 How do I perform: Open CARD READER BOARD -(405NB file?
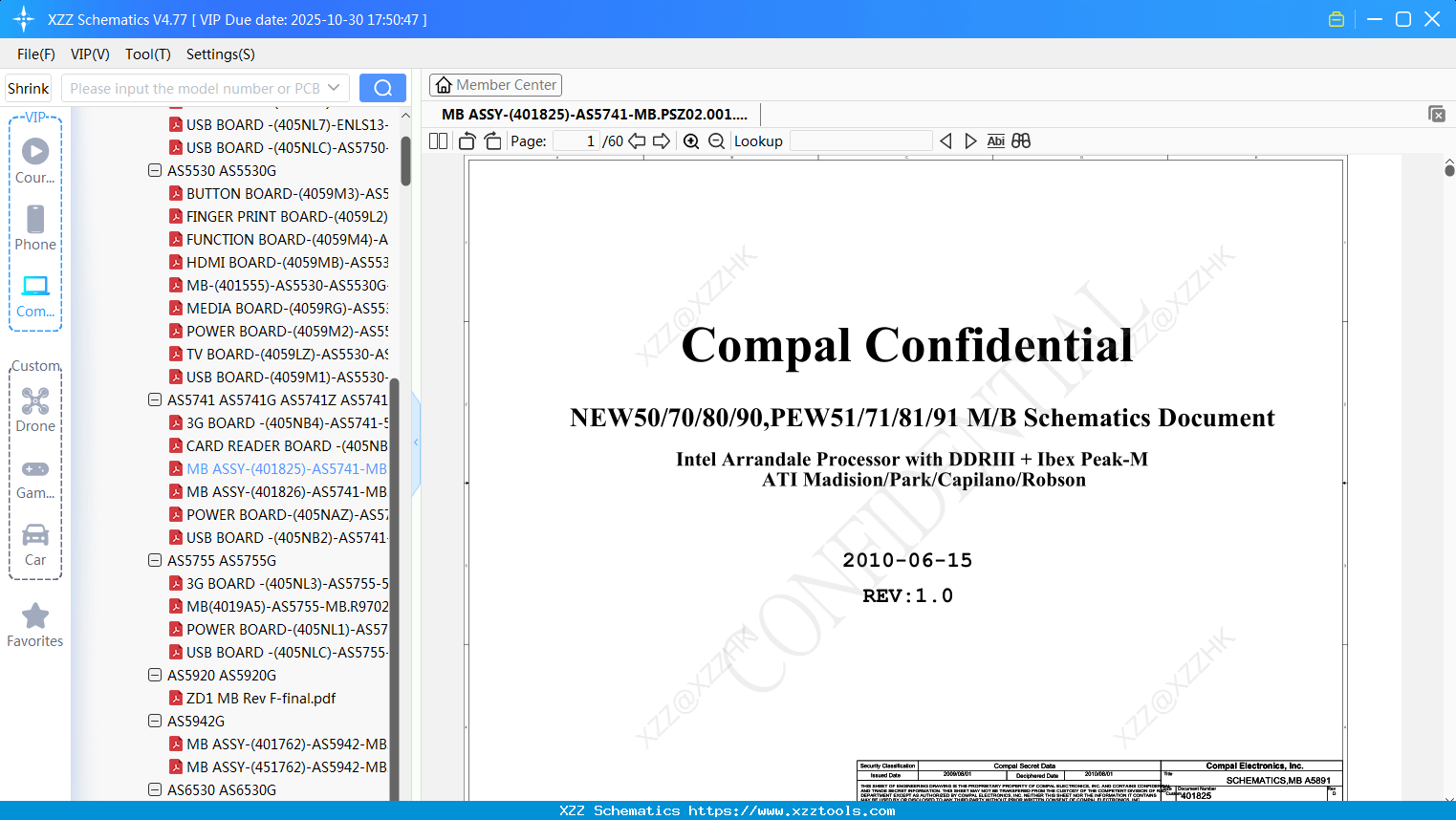[x=278, y=446]
